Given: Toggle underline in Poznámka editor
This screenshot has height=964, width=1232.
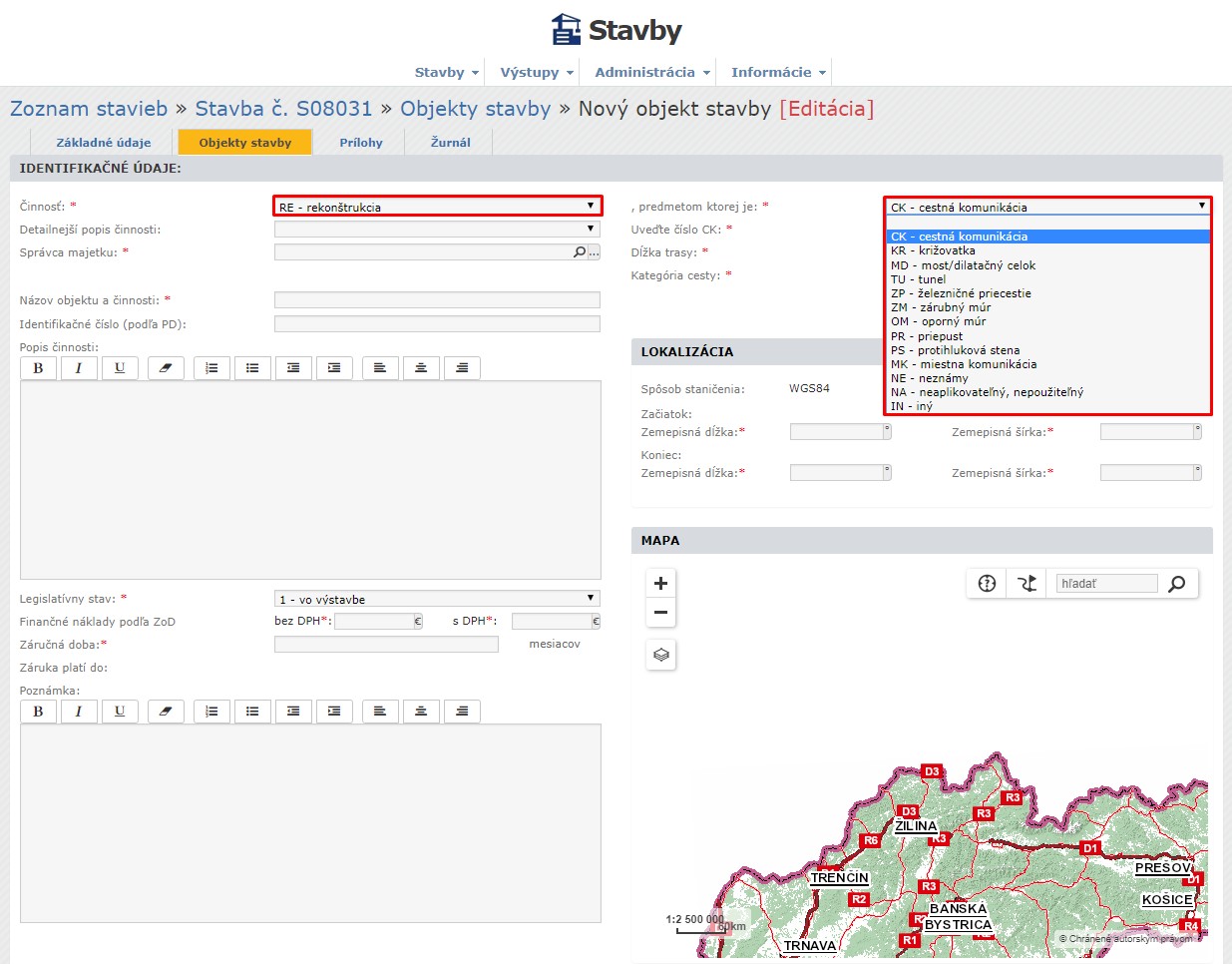Looking at the screenshot, I should click(120, 712).
